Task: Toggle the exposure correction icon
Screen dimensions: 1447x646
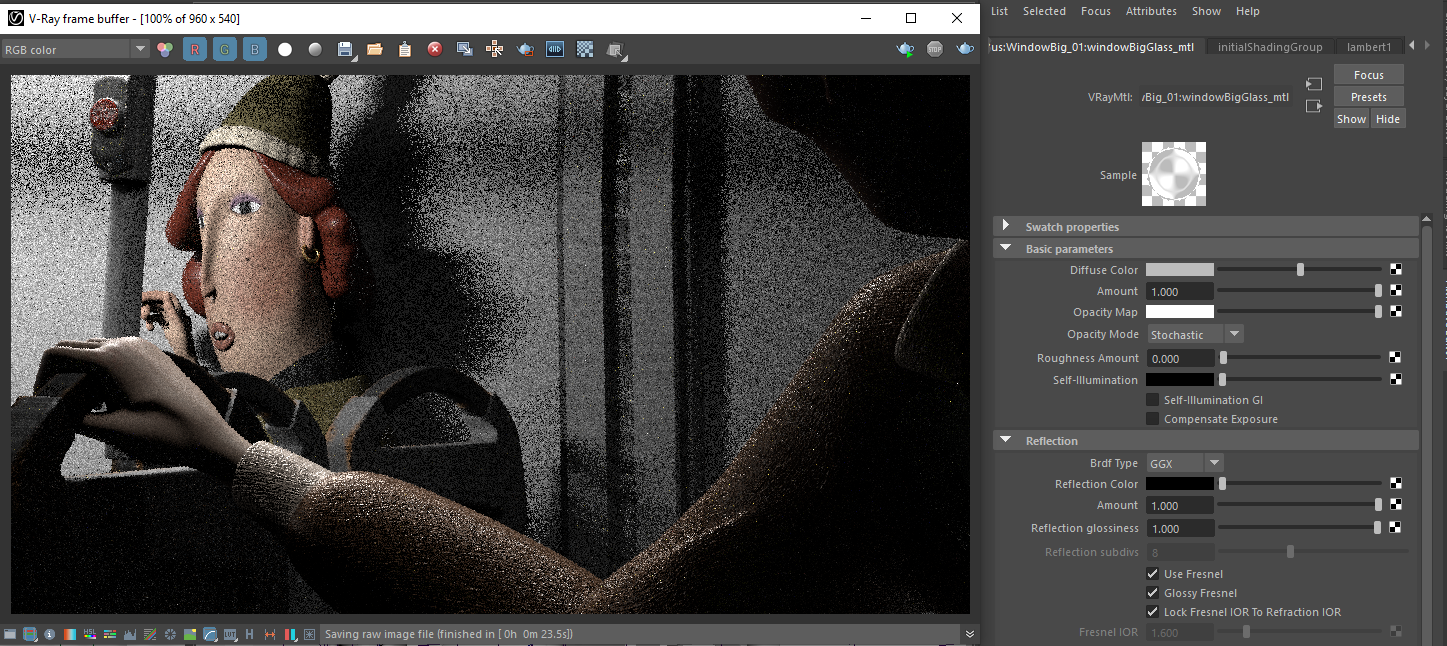Action: (170, 634)
